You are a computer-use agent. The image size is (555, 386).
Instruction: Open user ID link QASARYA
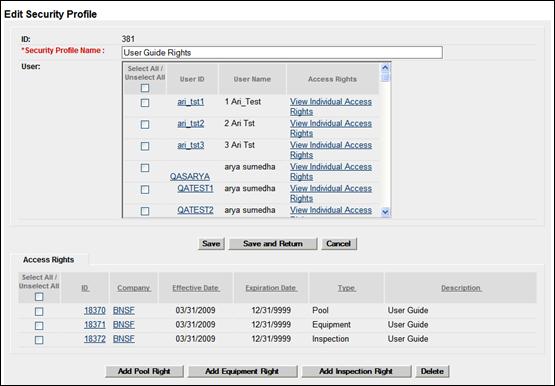190,176
